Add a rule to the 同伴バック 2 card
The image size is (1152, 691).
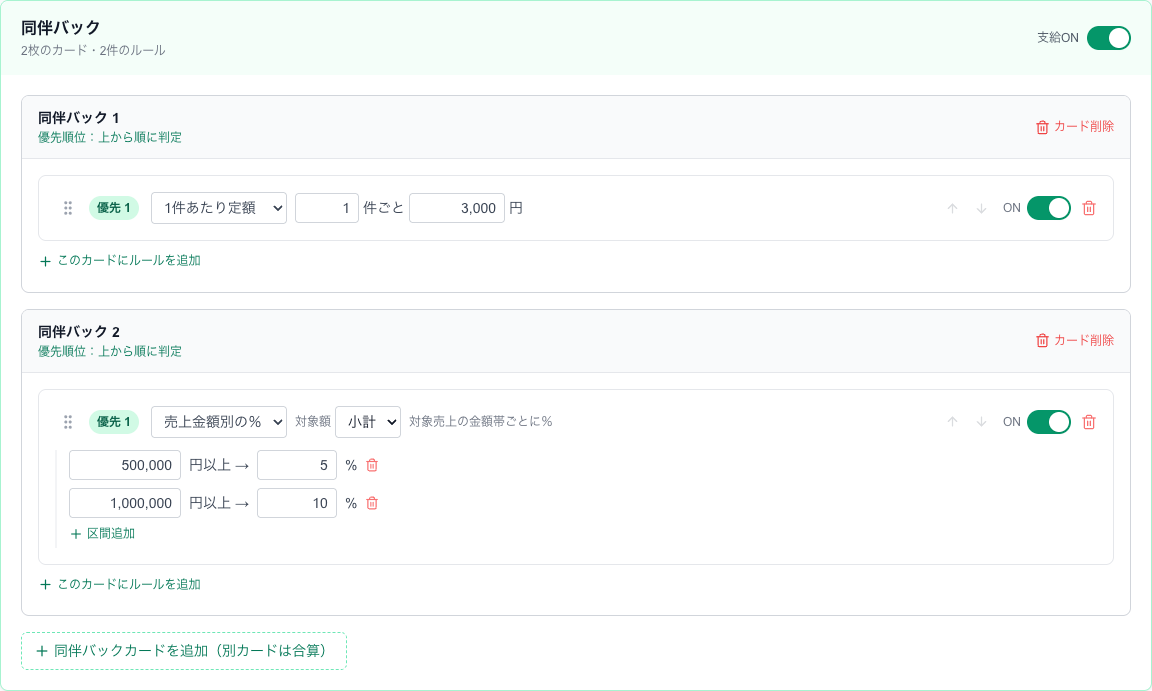[x=120, y=585]
